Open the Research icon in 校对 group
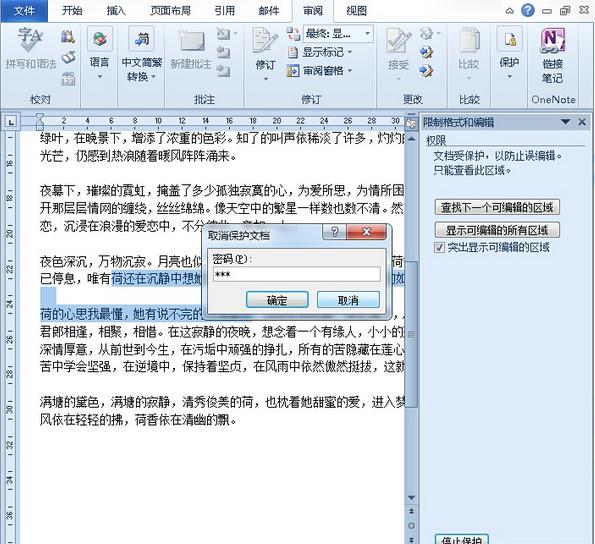 point(68,36)
